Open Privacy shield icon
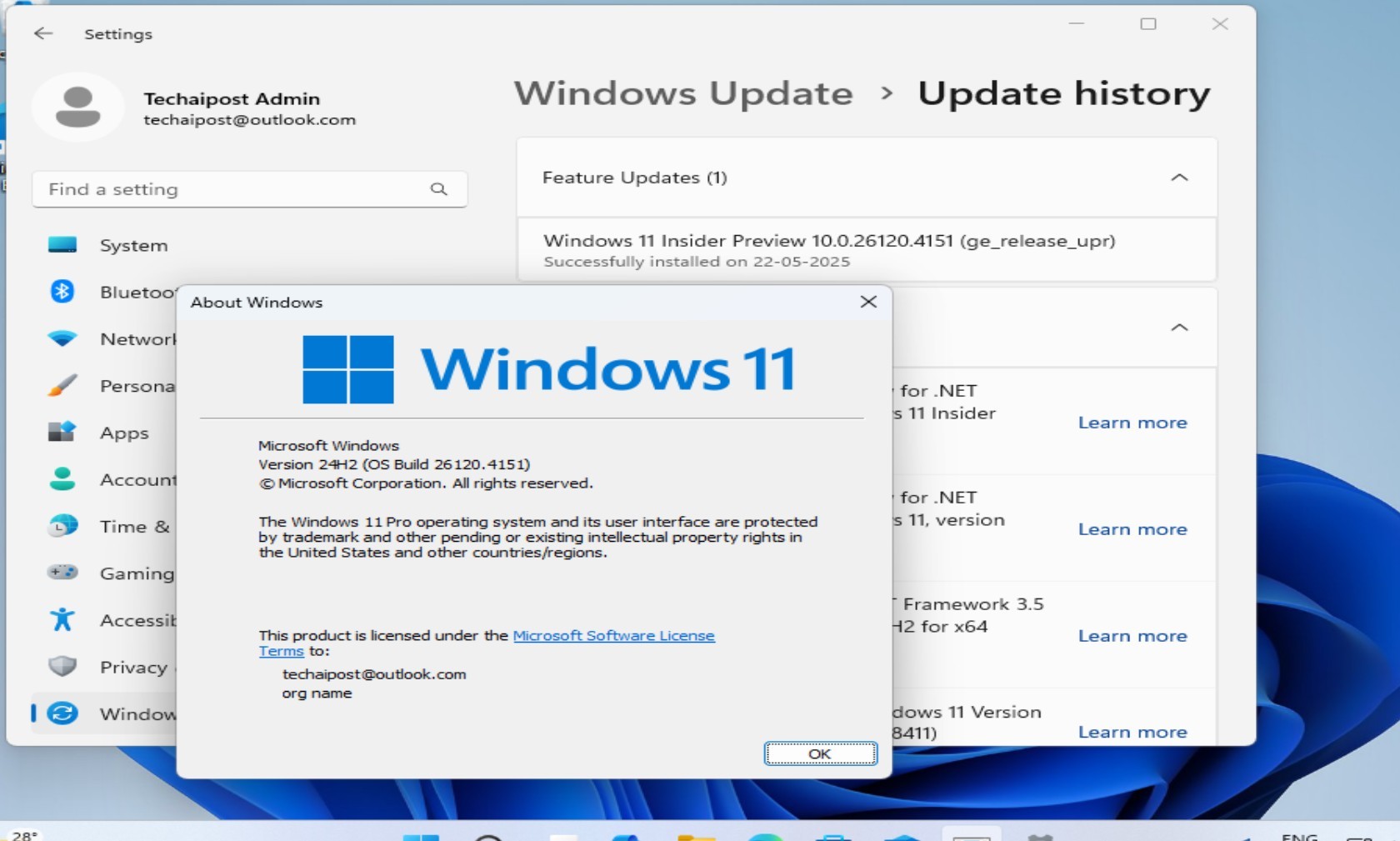Image resolution: width=1400 pixels, height=841 pixels. pyautogui.click(x=62, y=666)
